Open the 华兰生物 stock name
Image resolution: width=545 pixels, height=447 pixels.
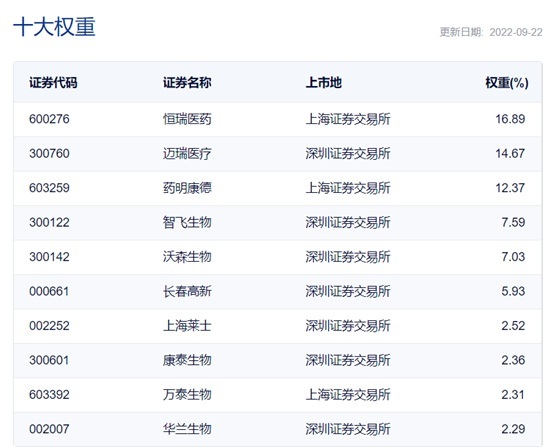[187, 429]
